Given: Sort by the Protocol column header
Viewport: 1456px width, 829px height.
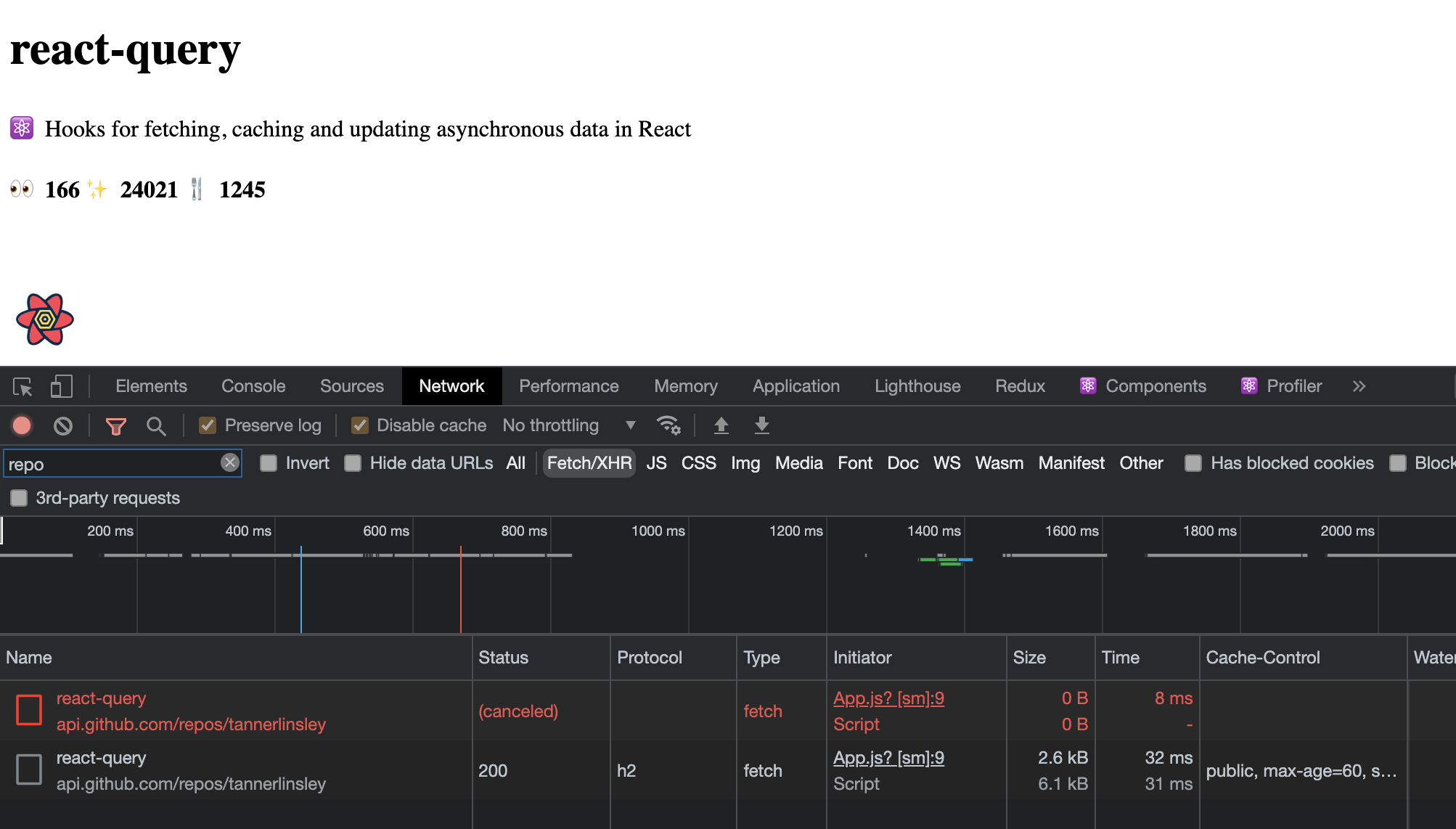Looking at the screenshot, I should [674, 658].
